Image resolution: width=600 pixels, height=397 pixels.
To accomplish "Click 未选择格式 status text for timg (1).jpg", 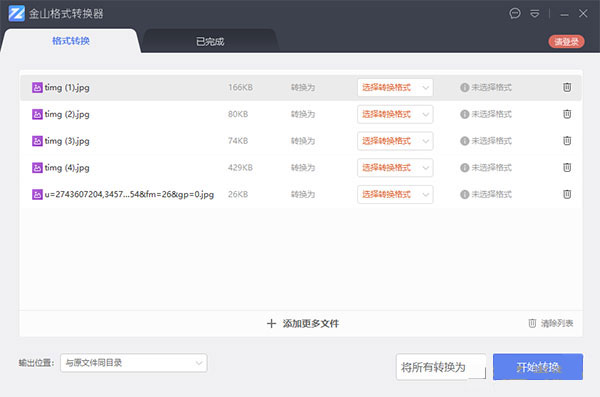I will [491, 88].
